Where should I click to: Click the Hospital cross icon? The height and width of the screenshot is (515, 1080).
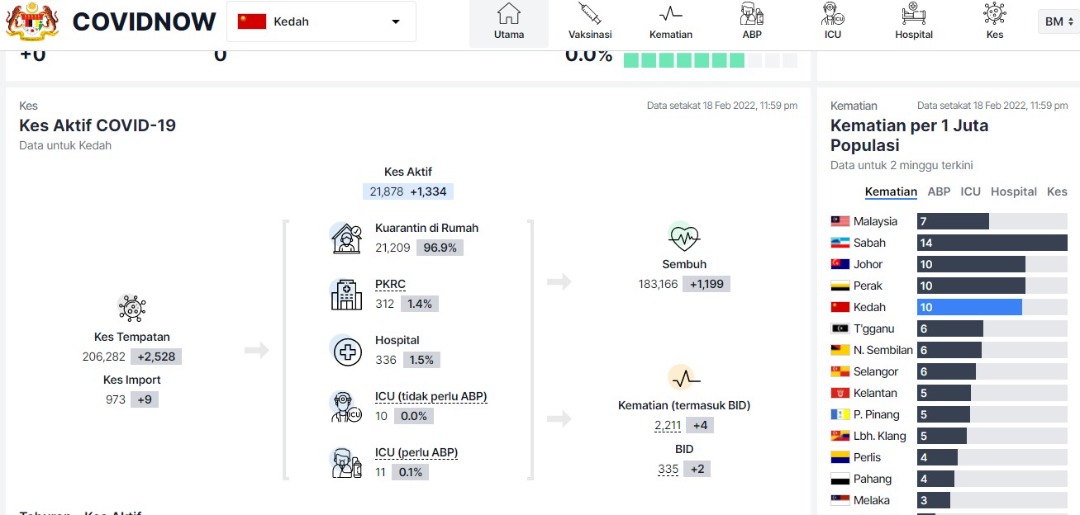(x=346, y=351)
